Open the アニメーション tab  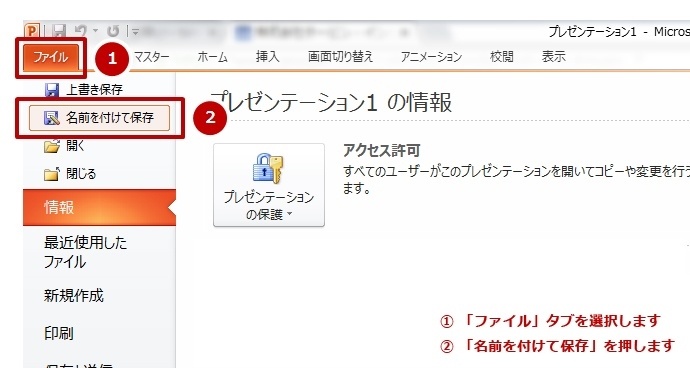431,57
